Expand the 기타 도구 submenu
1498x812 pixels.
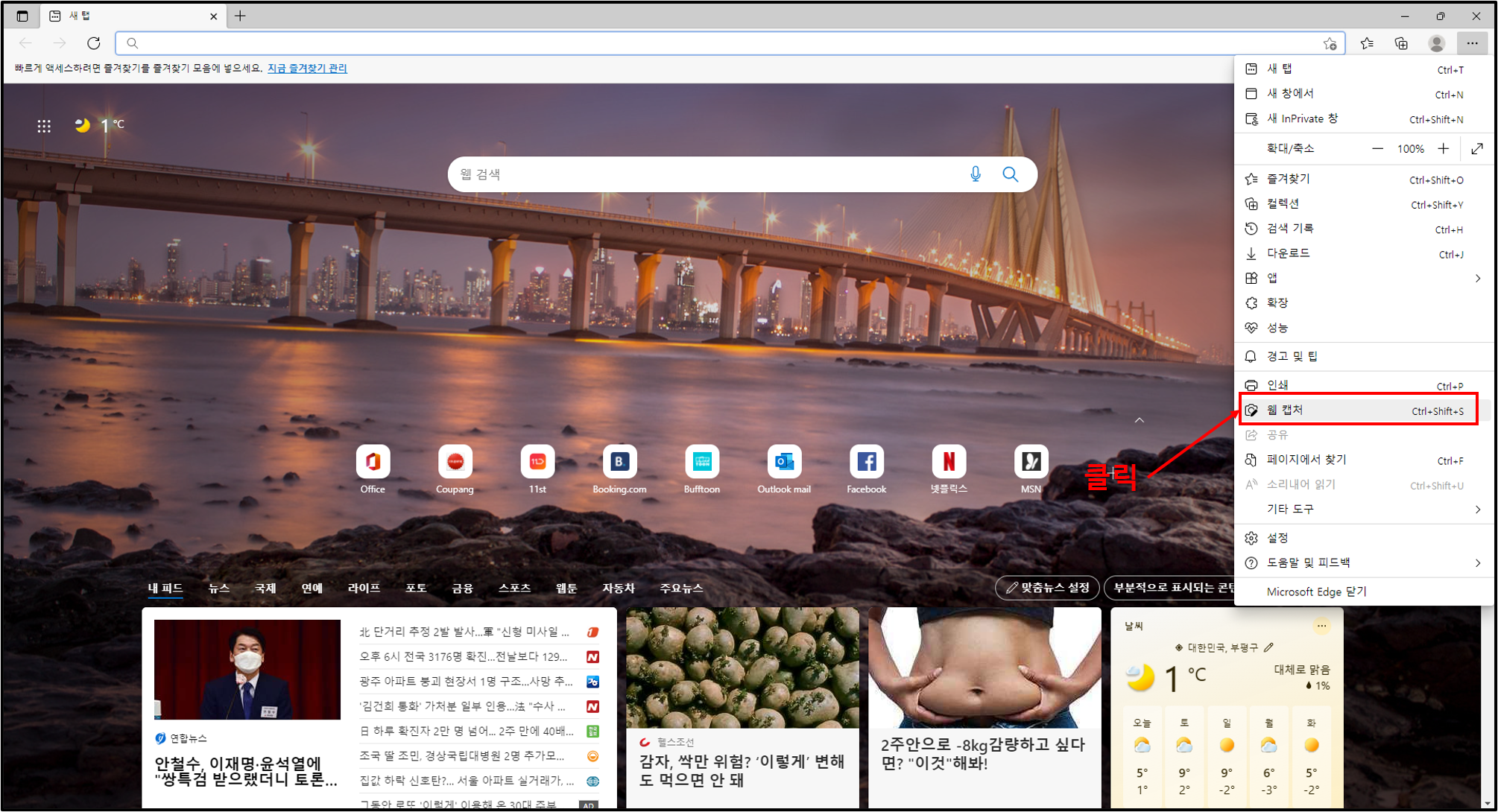(1477, 510)
